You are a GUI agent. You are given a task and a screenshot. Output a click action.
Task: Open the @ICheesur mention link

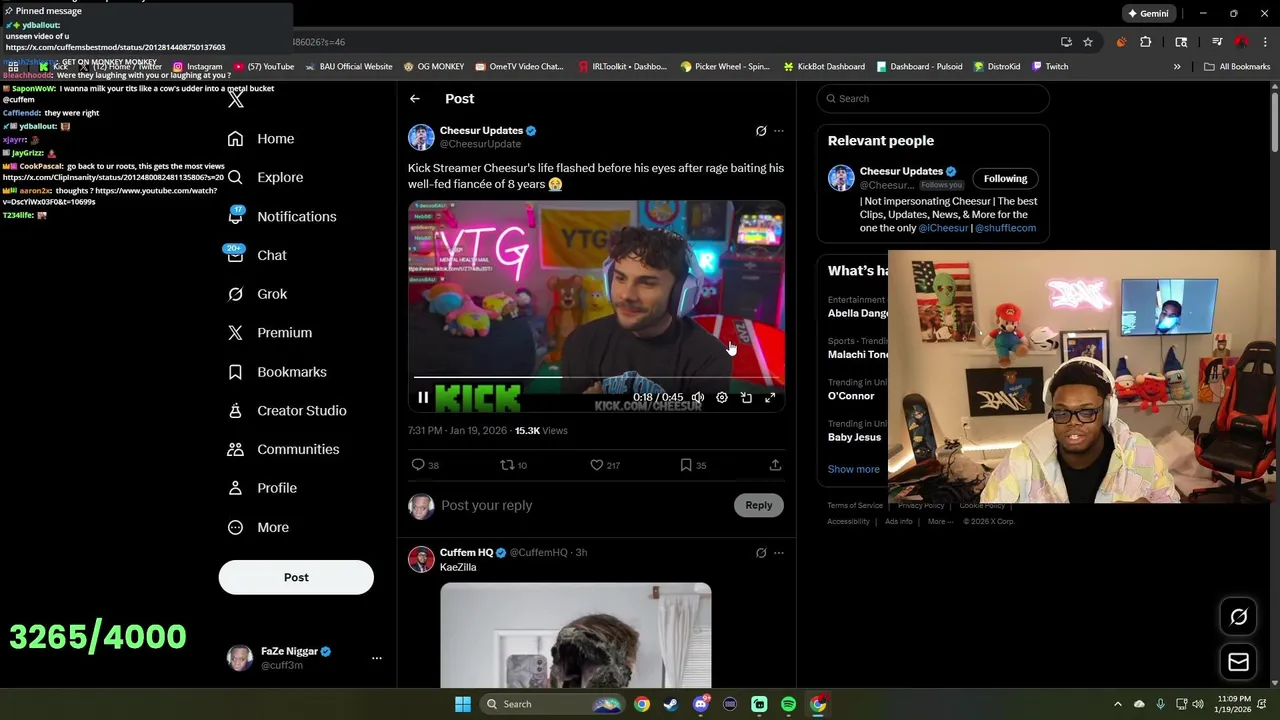coord(943,228)
